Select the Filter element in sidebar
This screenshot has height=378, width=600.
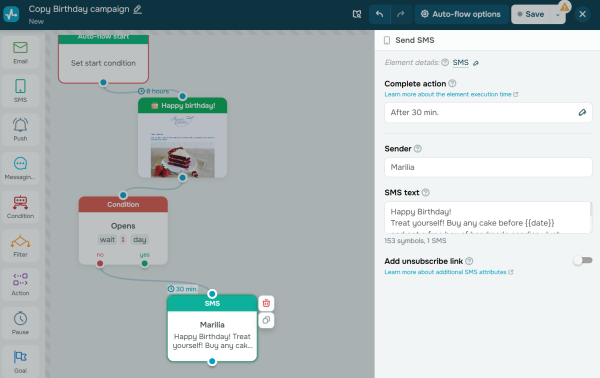tap(20, 246)
